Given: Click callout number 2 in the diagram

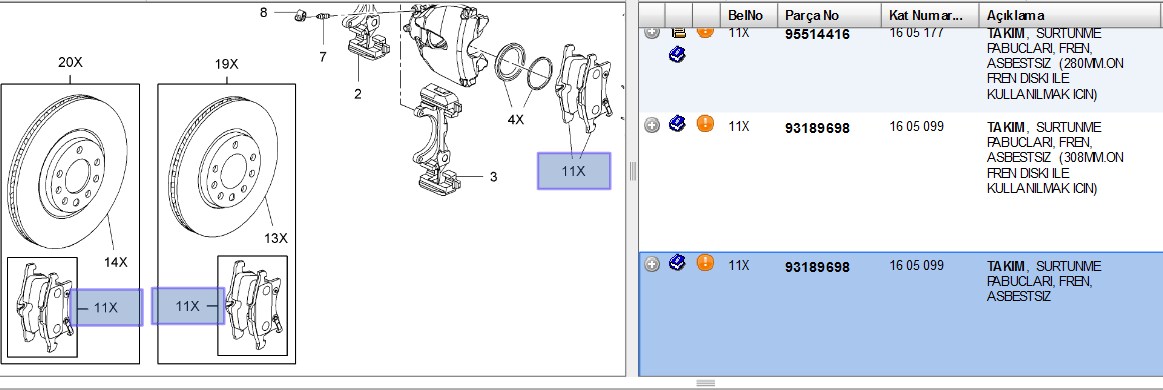Looking at the screenshot, I should click(x=358, y=94).
